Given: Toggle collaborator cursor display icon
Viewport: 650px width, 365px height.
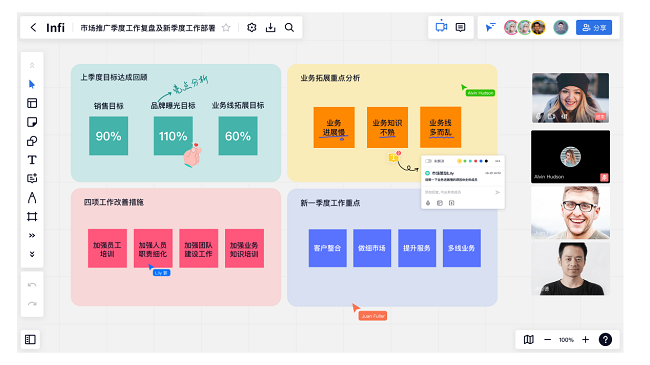Looking at the screenshot, I should [x=490, y=27].
